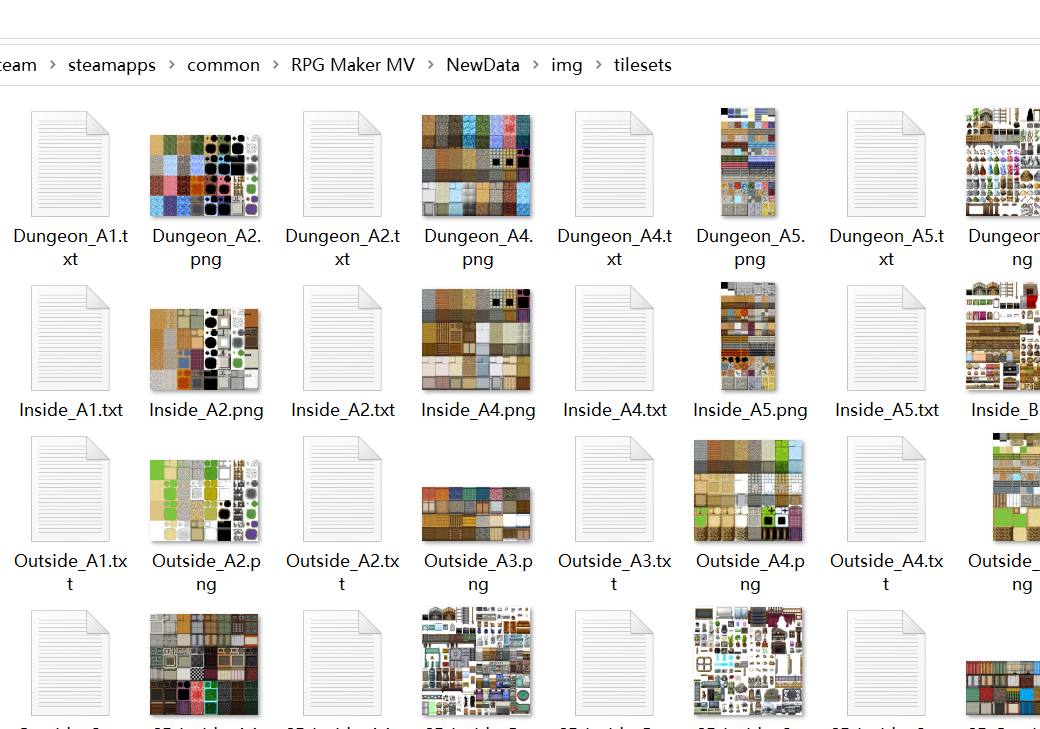Select the Dungeon_A2.txt document icon

click(342, 164)
